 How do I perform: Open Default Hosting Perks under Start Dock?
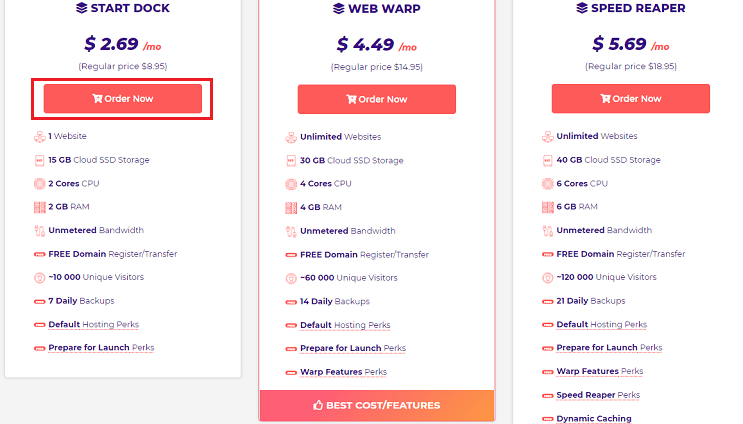point(93,325)
